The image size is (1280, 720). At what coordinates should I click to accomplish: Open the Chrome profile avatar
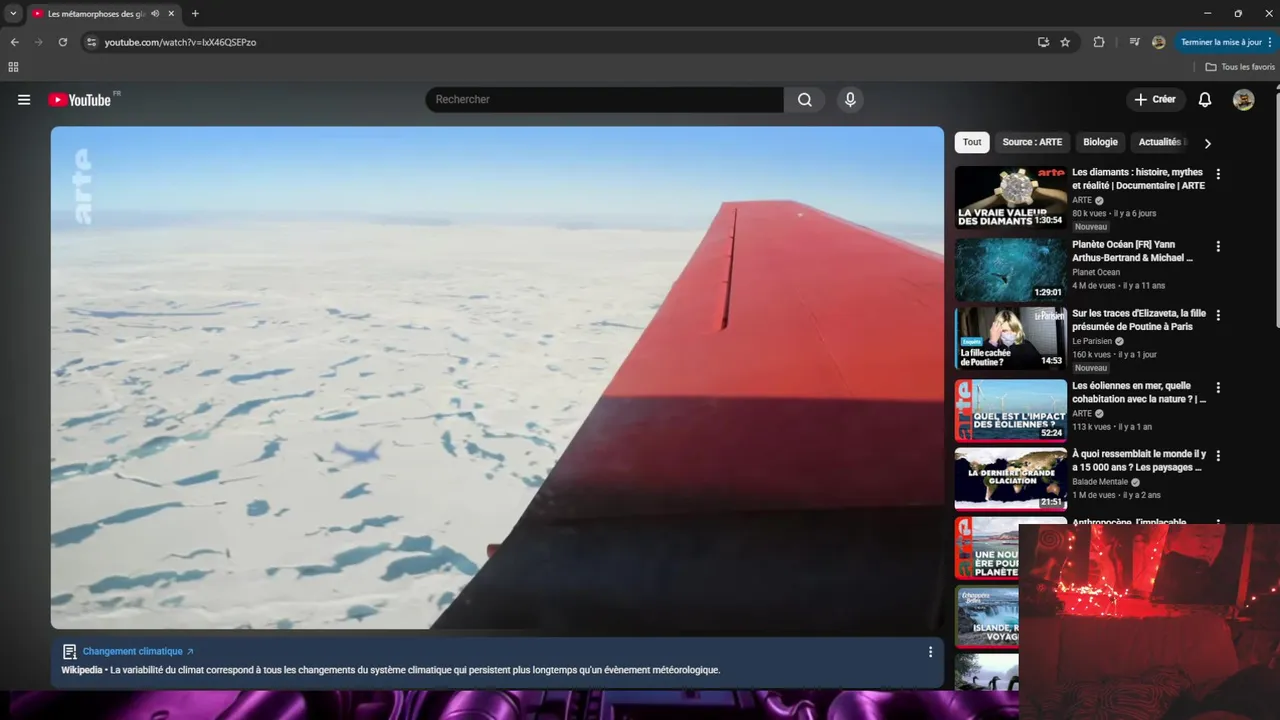coord(1158,42)
